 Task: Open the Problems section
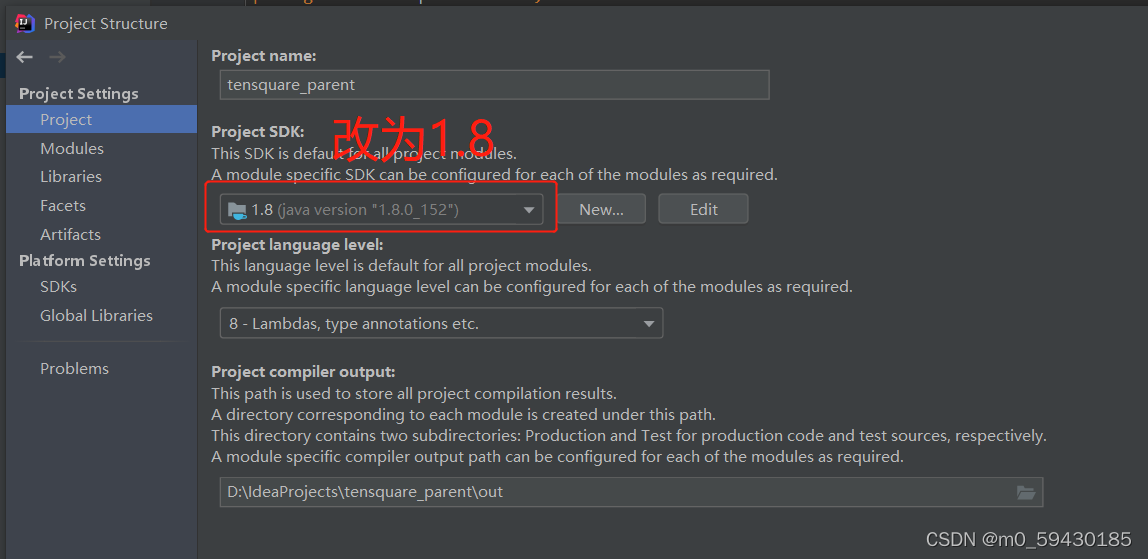(75, 369)
